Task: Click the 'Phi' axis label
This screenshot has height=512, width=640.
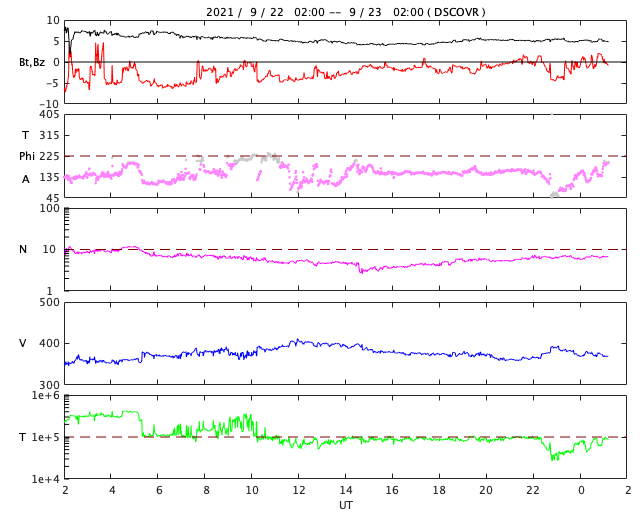Action: 27,156
